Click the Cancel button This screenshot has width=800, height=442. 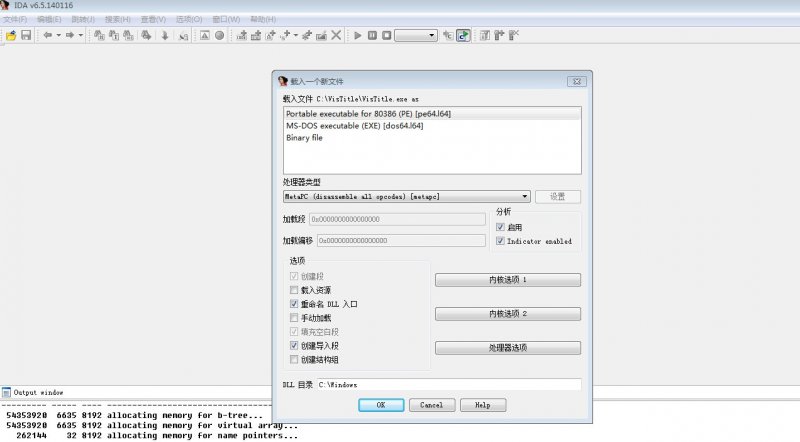[x=432, y=405]
